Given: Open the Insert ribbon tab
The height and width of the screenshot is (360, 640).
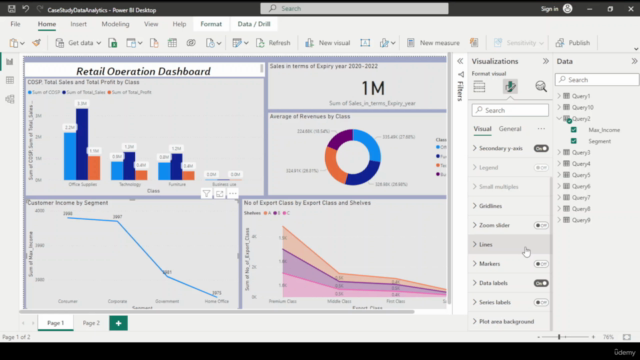Looking at the screenshot, I should [78, 24].
